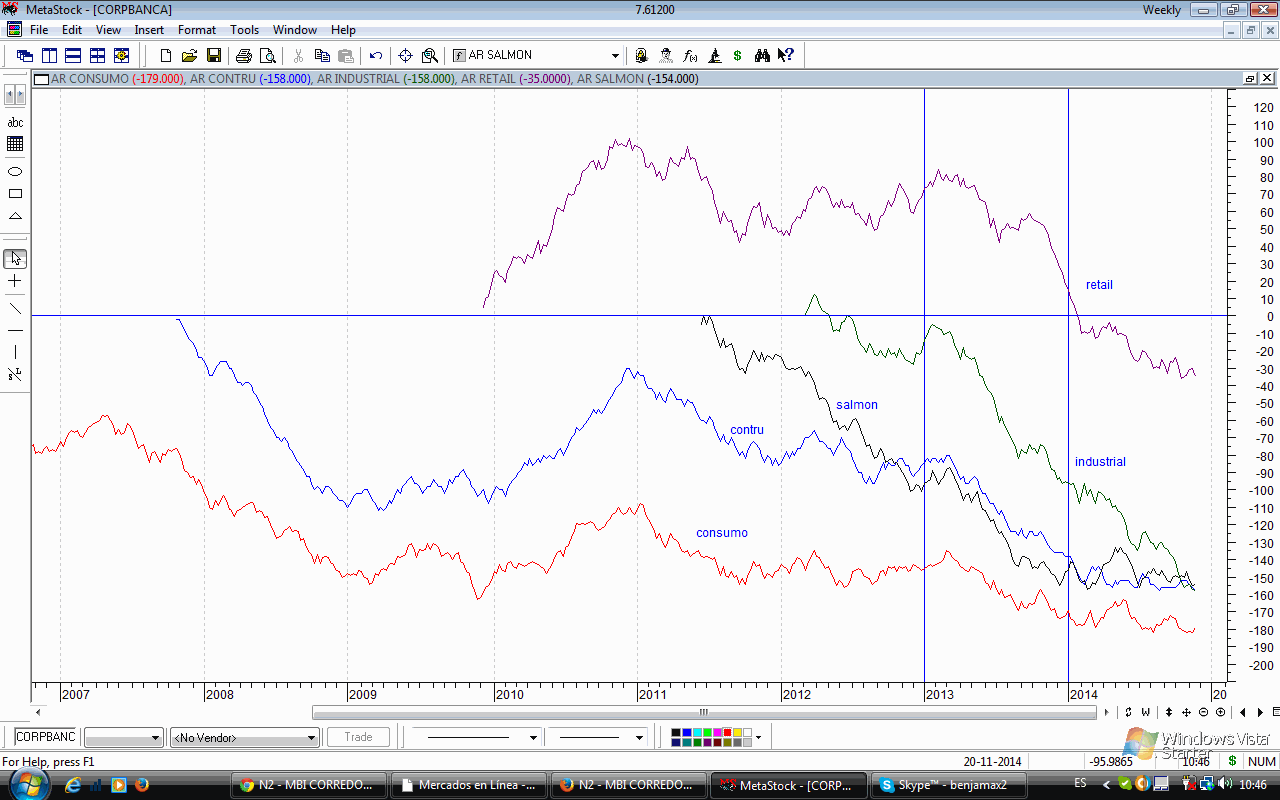Viewport: 1280px width, 800px height.
Task: Click the Column Windows layout icon
Action: [49, 56]
